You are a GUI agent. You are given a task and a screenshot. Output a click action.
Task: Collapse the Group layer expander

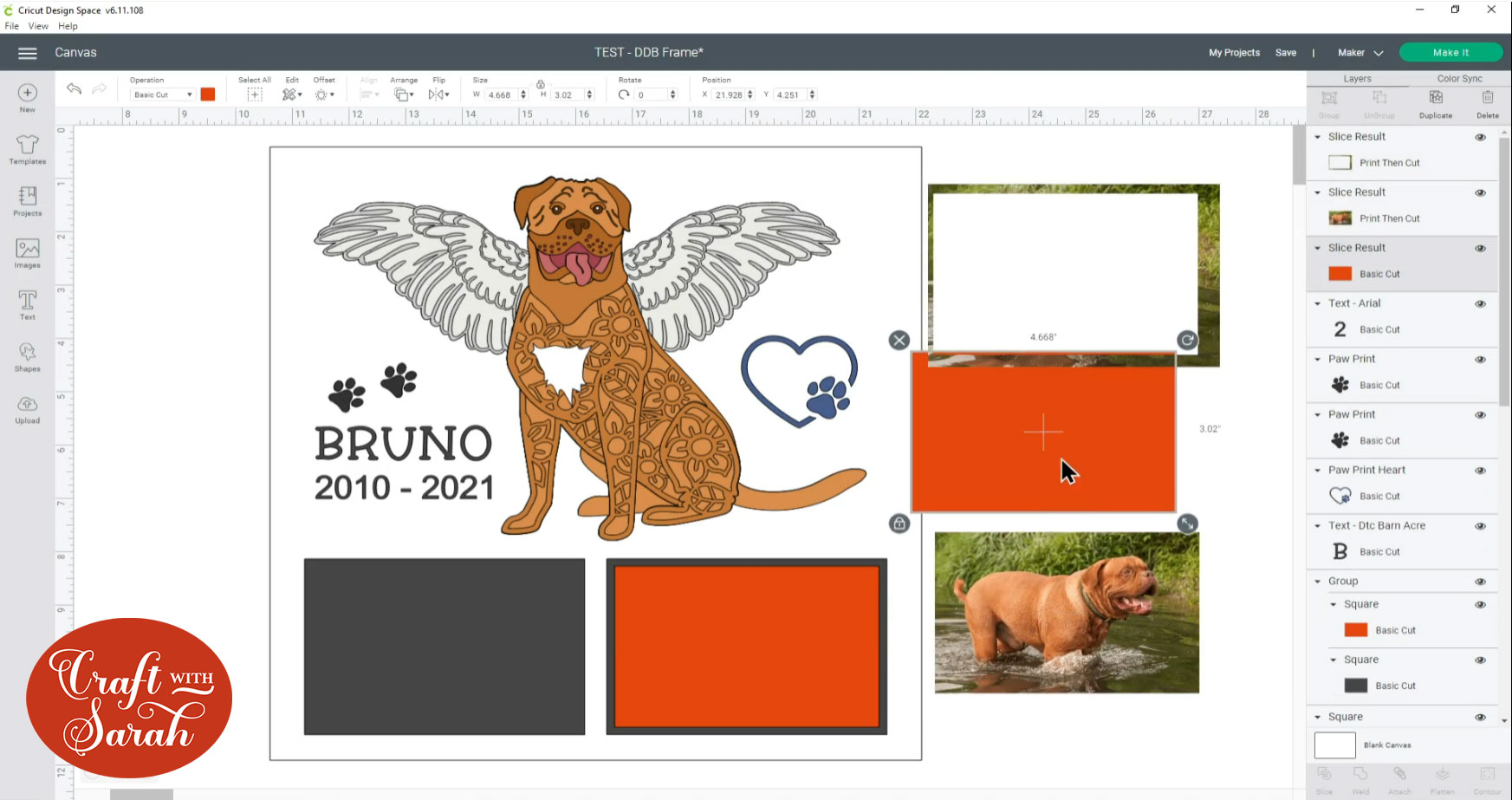(1318, 582)
